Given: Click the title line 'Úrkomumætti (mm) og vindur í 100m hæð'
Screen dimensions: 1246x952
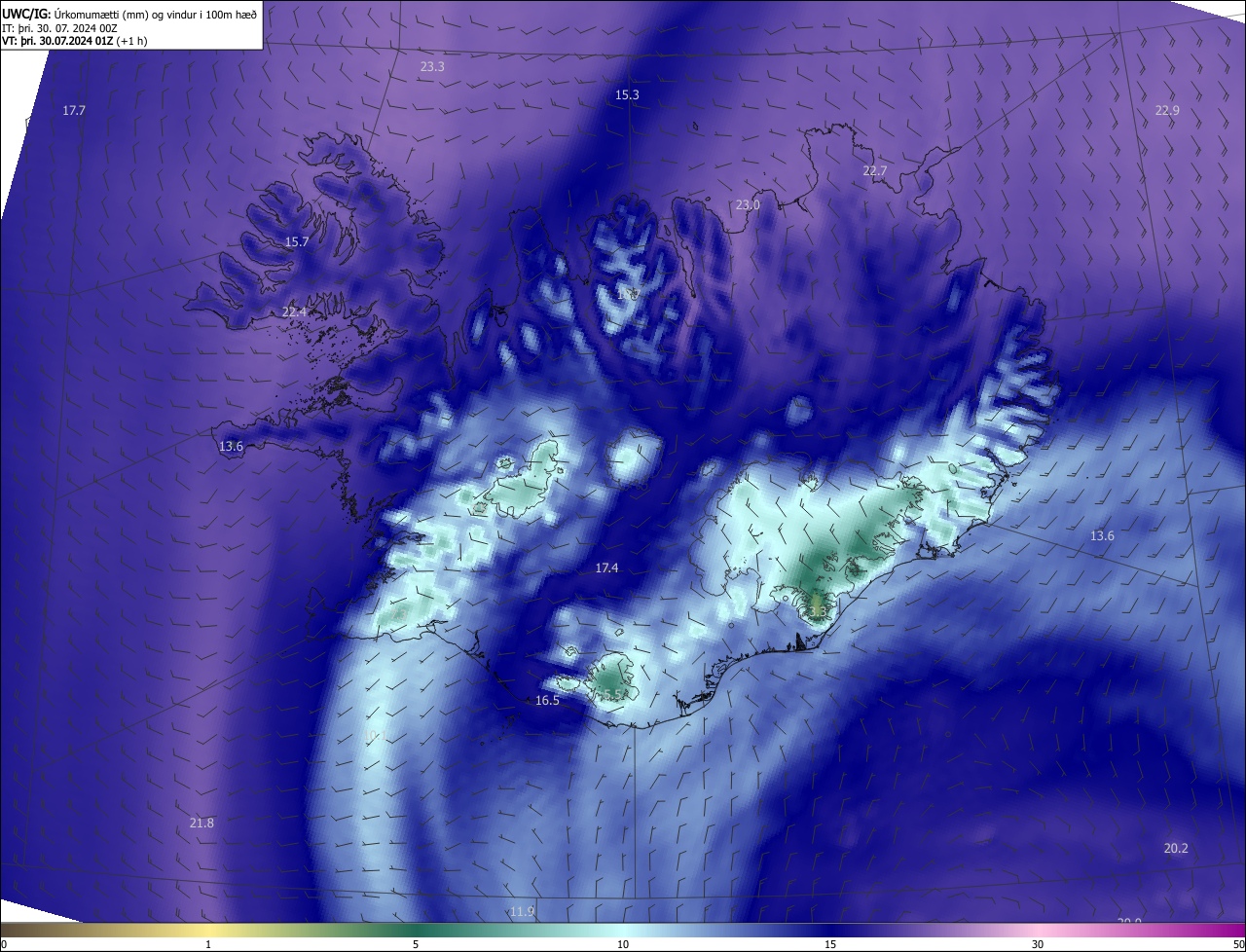Looking at the screenshot, I should [x=154, y=14].
